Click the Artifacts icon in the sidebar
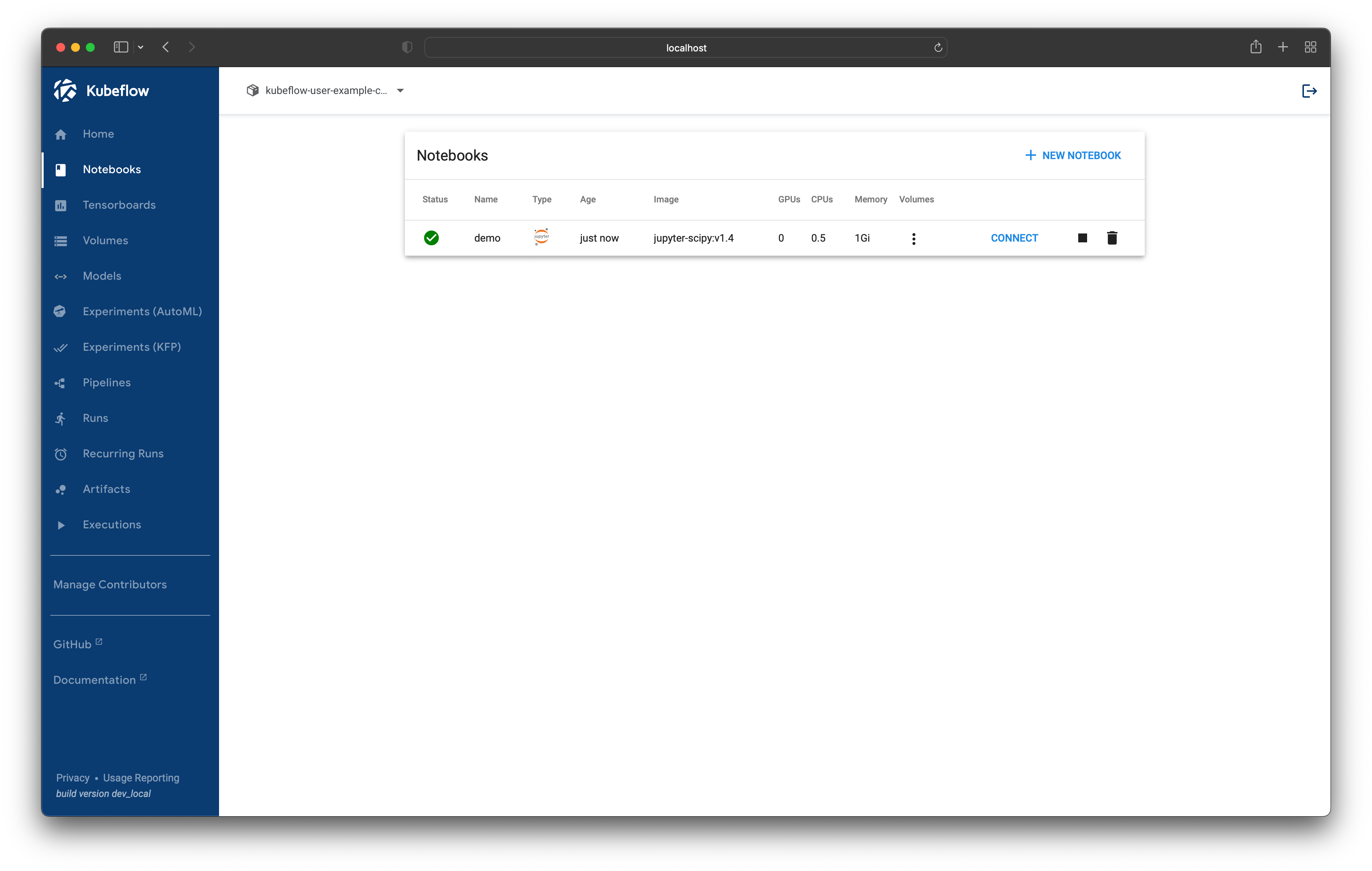The width and height of the screenshot is (1372, 871). (61, 489)
